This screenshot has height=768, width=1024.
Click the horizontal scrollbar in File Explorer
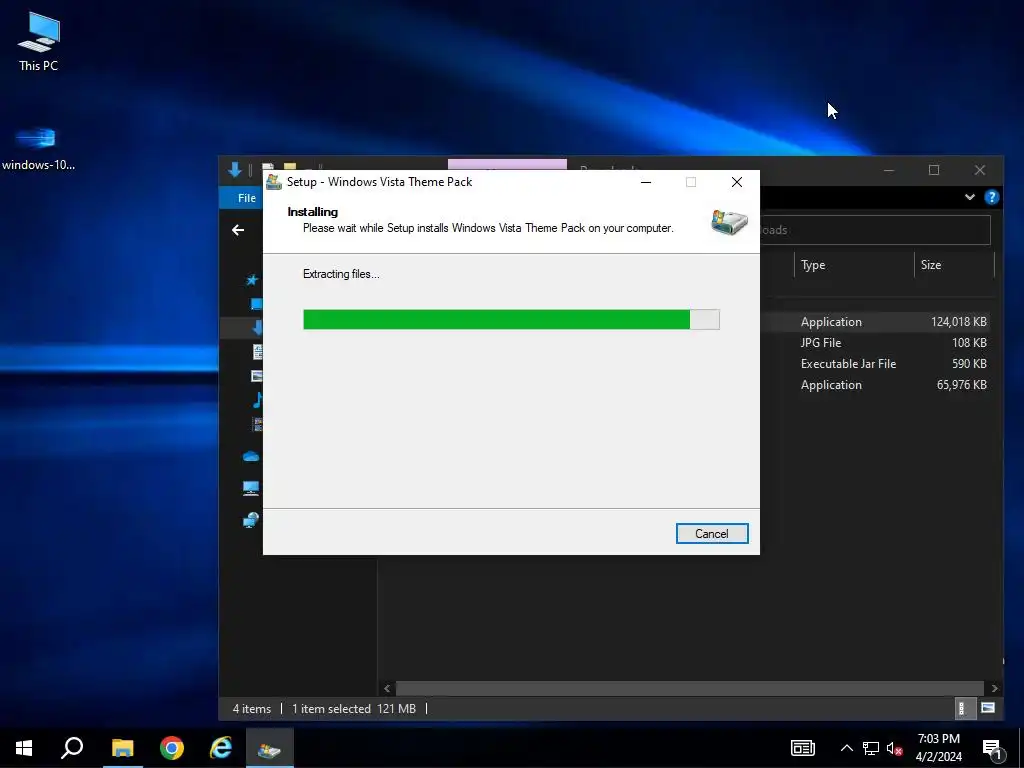click(690, 688)
